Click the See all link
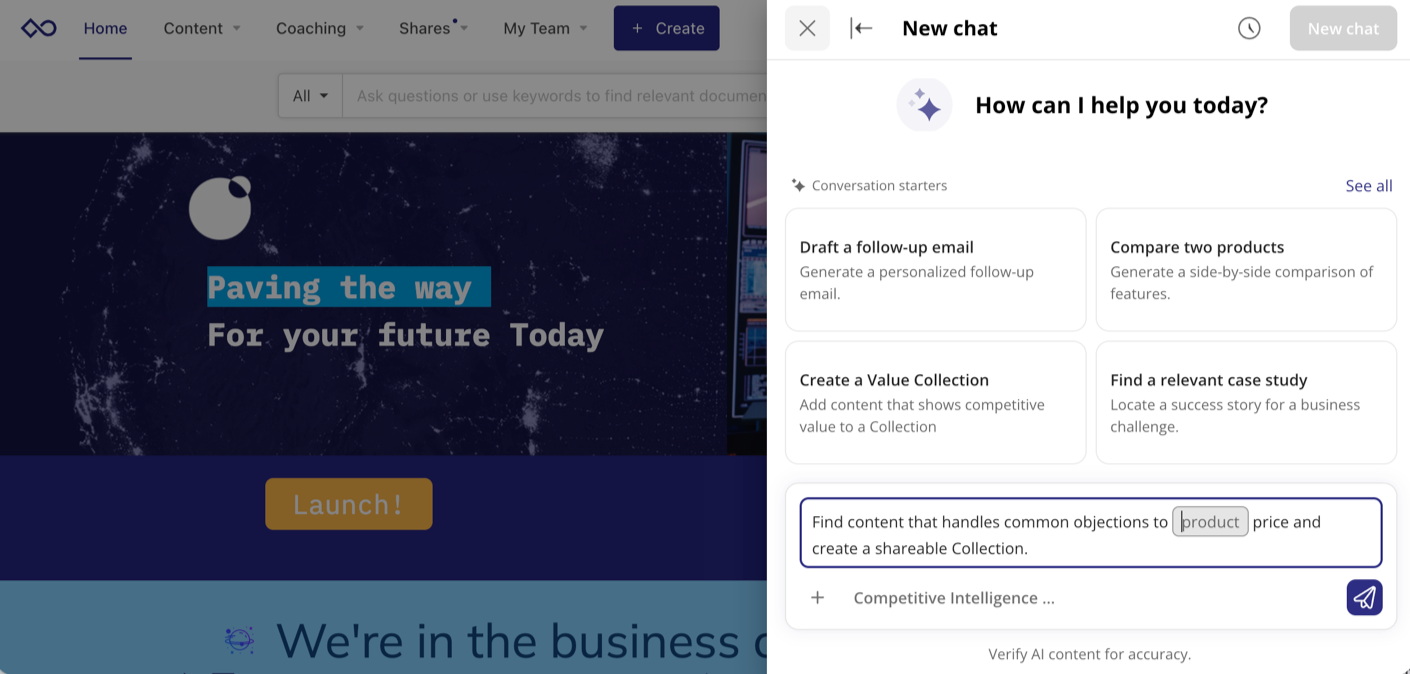Image resolution: width=1410 pixels, height=674 pixels. pos(1368,185)
